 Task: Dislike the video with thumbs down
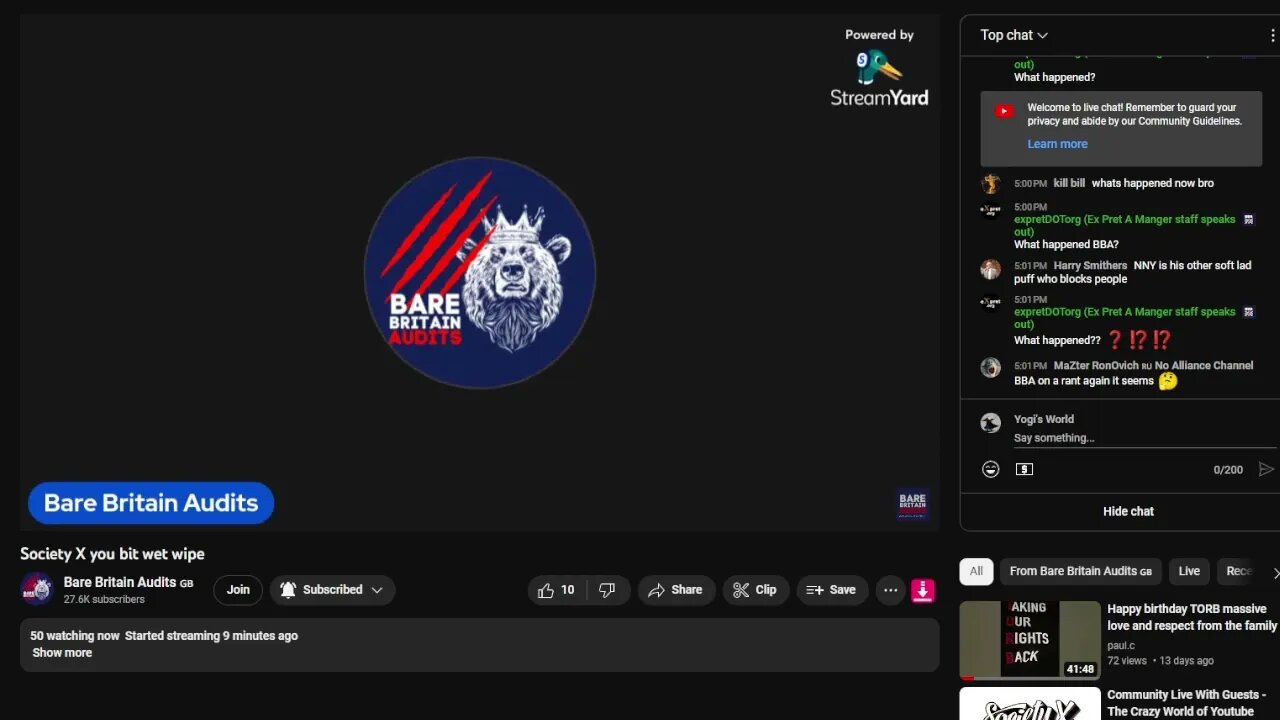point(607,590)
